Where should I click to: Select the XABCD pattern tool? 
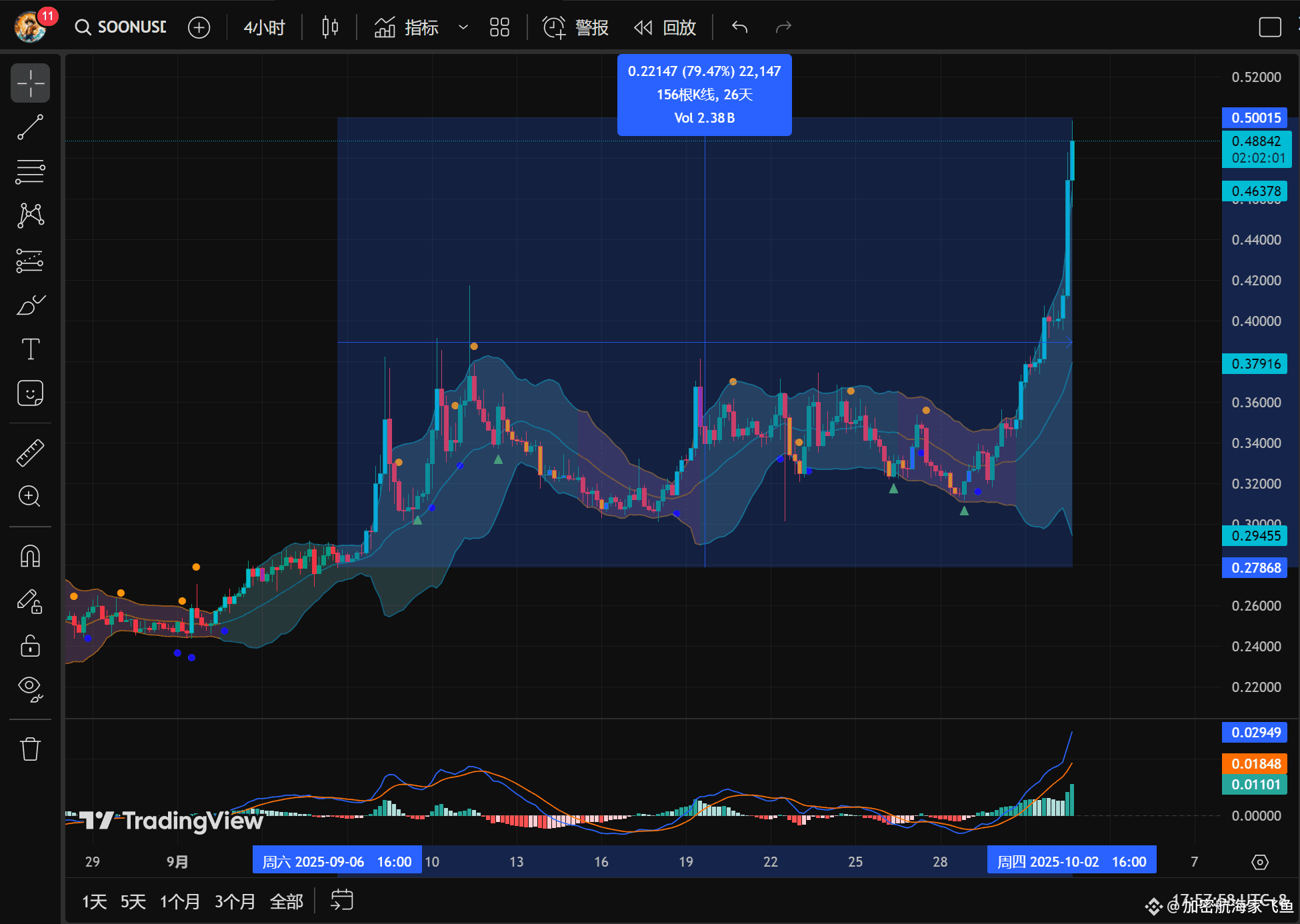[x=30, y=215]
